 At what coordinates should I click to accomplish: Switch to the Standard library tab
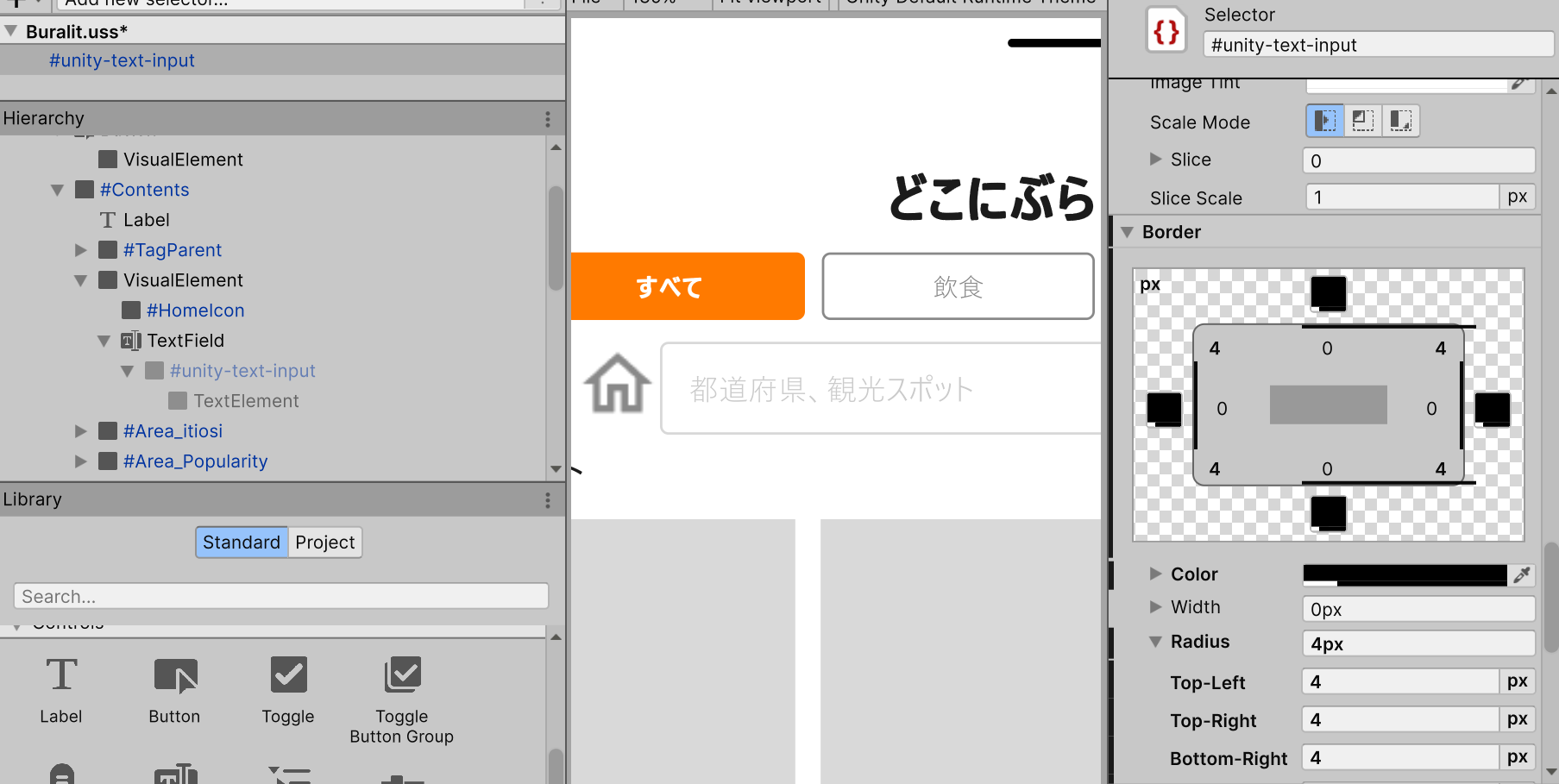(242, 543)
